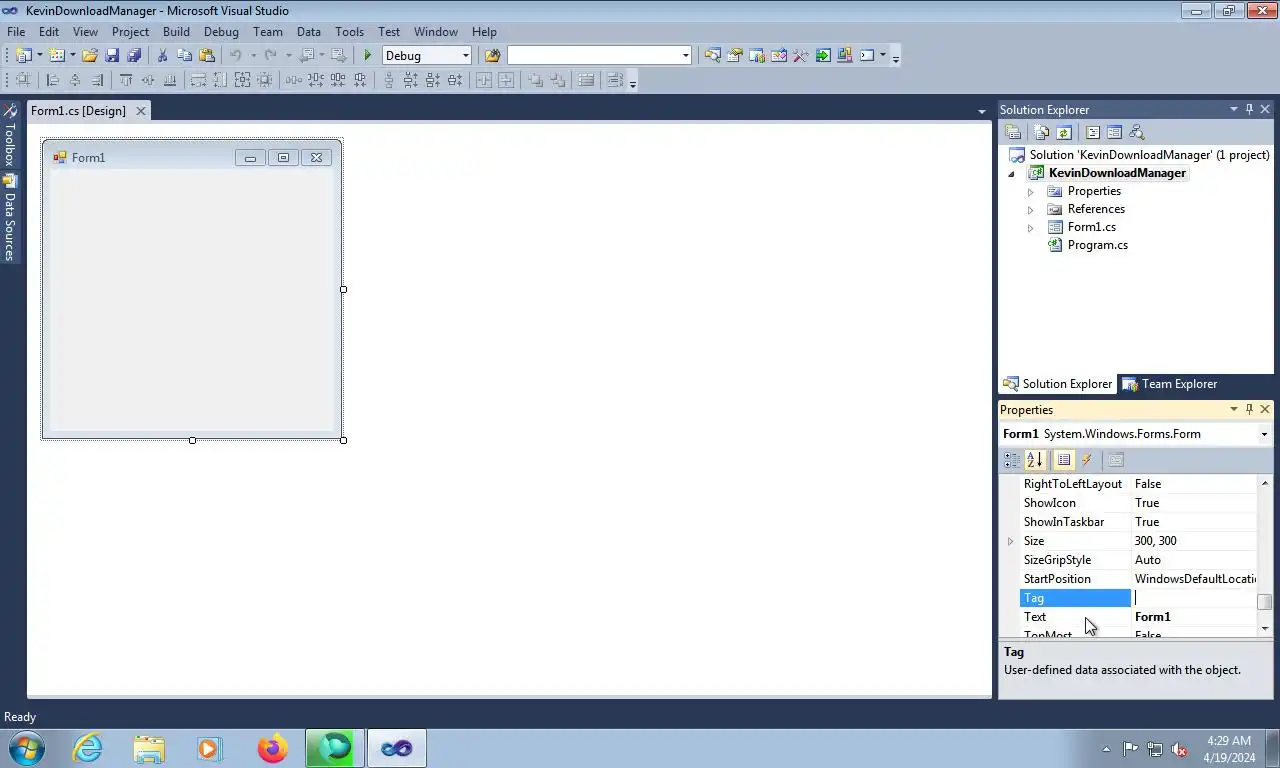Click the Align to Grid layout icon

click(23, 80)
